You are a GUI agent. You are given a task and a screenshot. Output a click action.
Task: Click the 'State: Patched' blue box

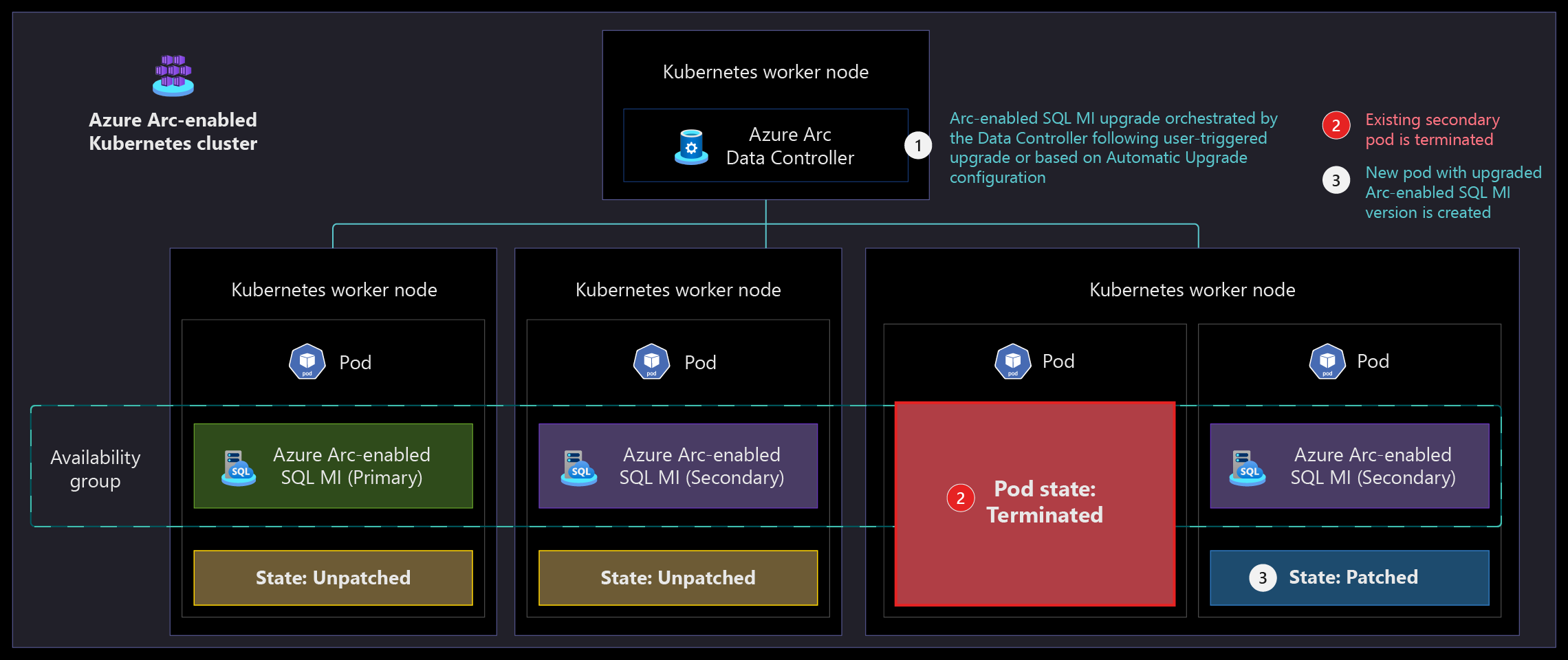tap(1349, 577)
